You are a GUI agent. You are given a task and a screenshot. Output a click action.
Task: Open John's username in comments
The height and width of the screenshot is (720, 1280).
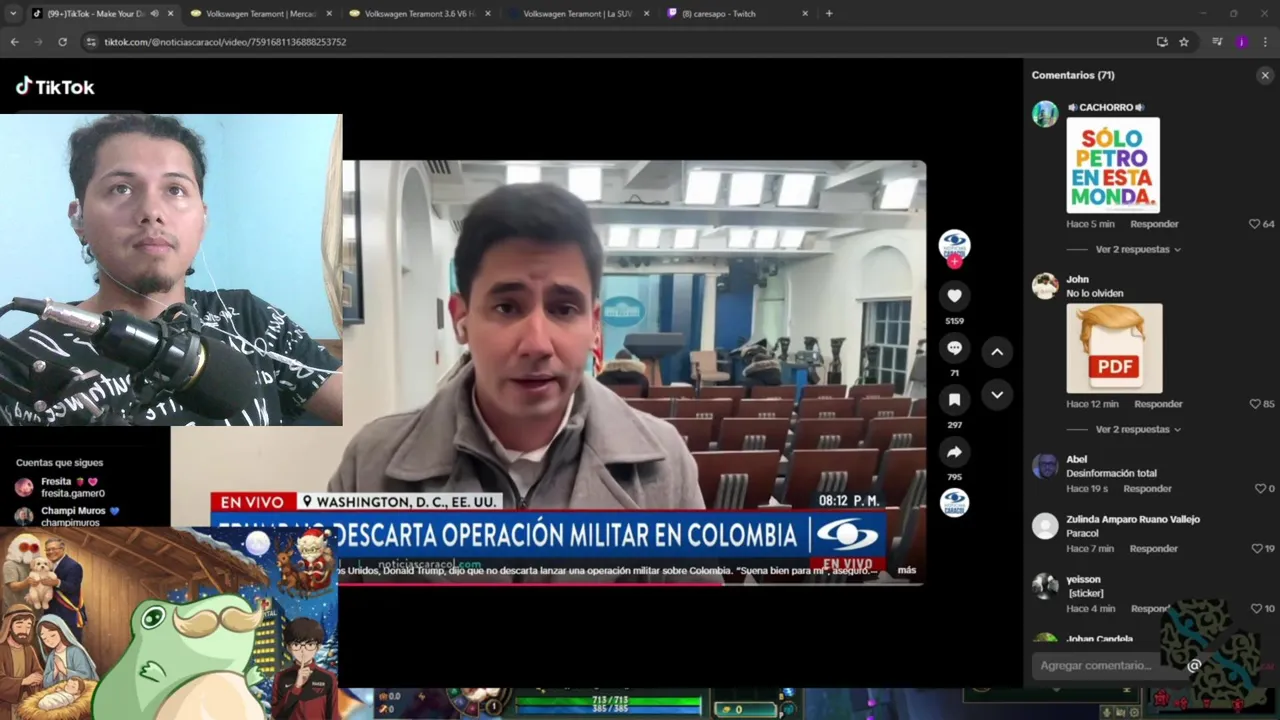click(1077, 279)
